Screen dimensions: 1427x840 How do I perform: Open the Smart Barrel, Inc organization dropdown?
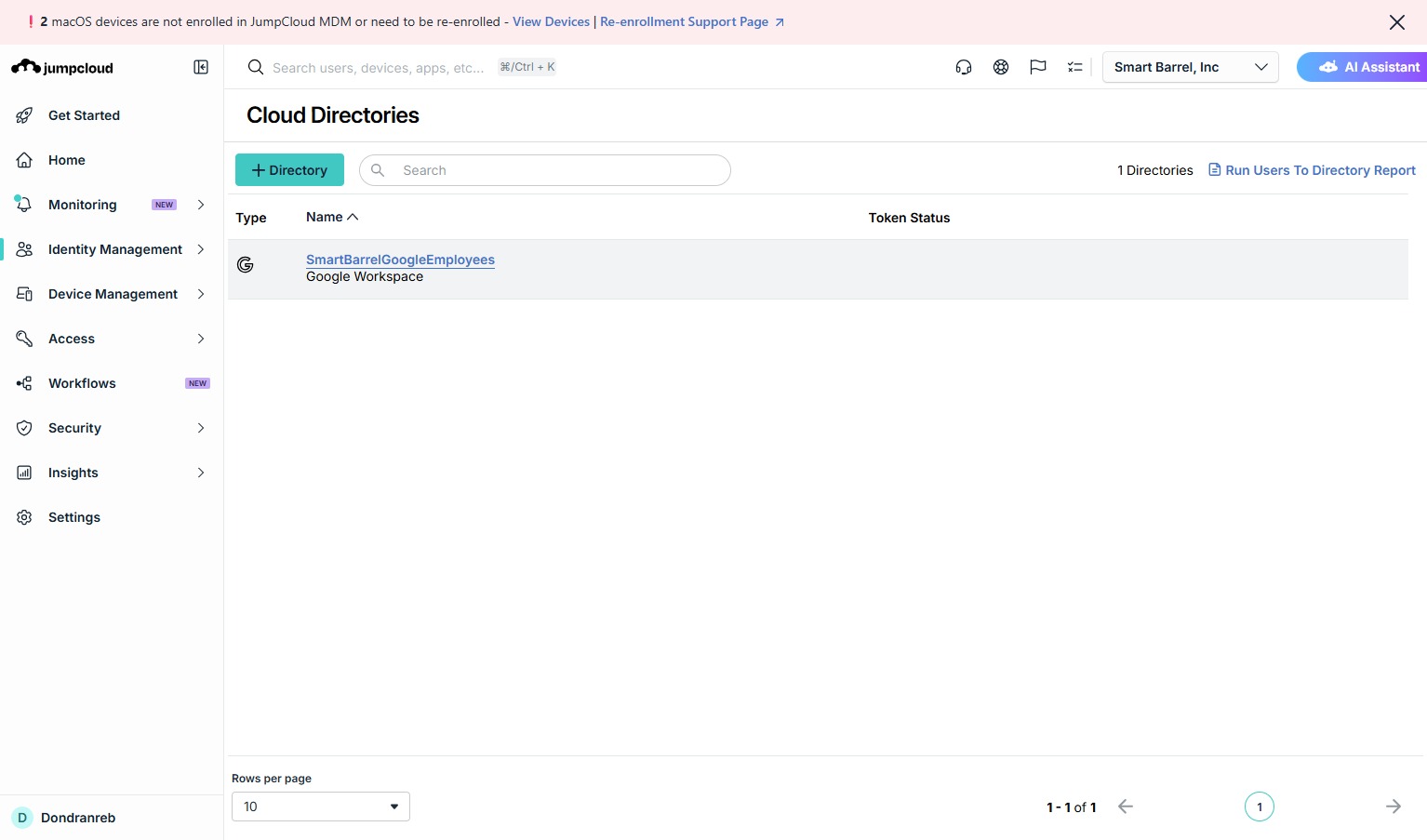pyautogui.click(x=1191, y=67)
